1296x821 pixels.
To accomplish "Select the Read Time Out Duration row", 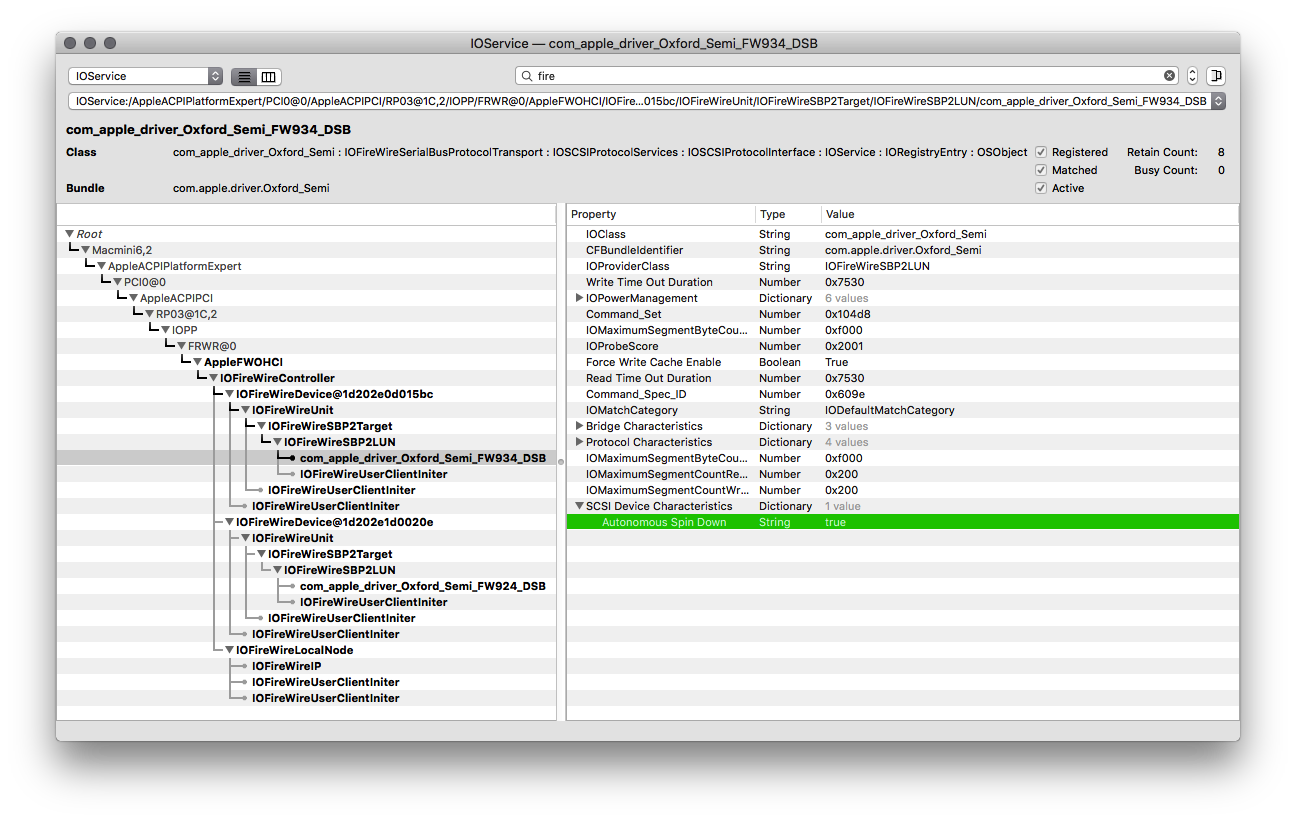I will point(903,378).
